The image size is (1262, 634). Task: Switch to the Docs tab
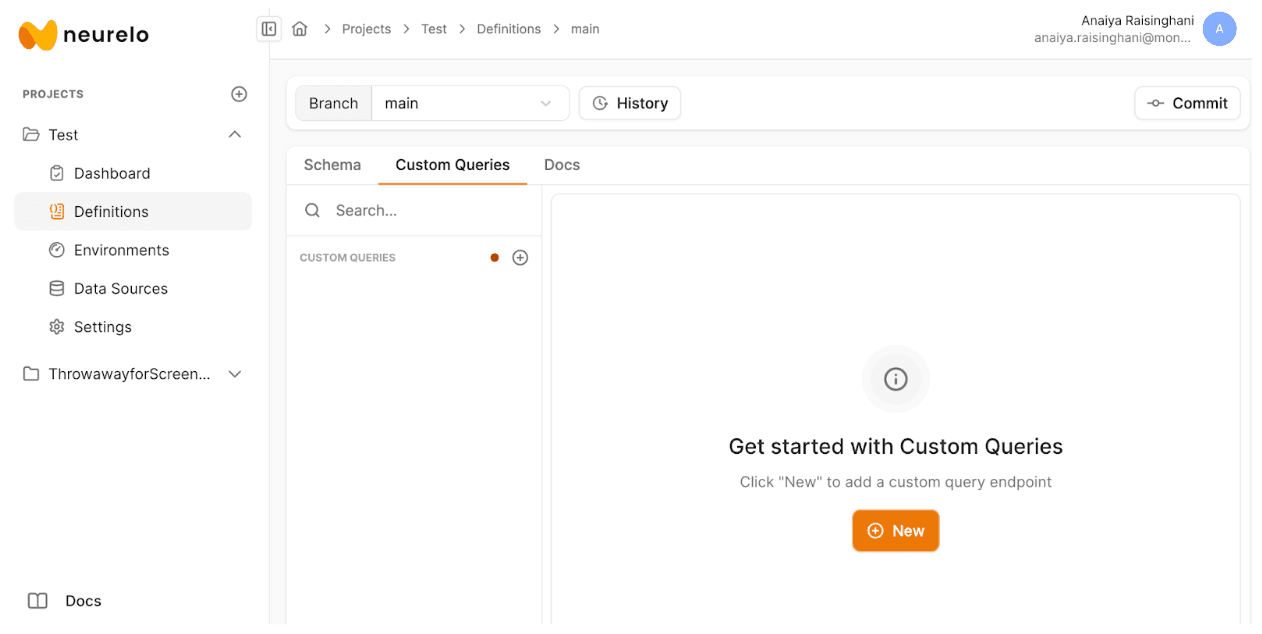pos(561,165)
